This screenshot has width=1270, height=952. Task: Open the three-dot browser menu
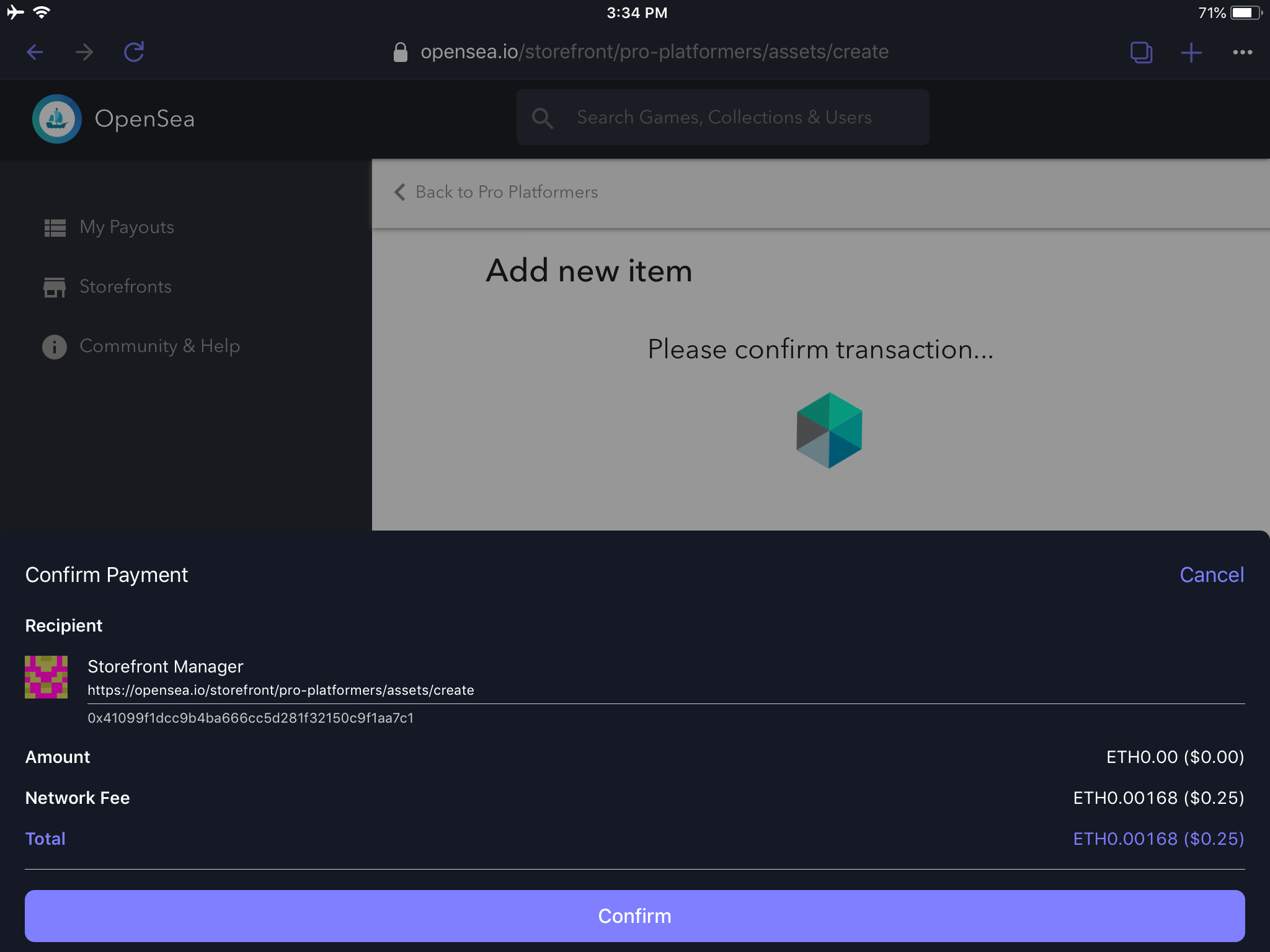[1242, 52]
